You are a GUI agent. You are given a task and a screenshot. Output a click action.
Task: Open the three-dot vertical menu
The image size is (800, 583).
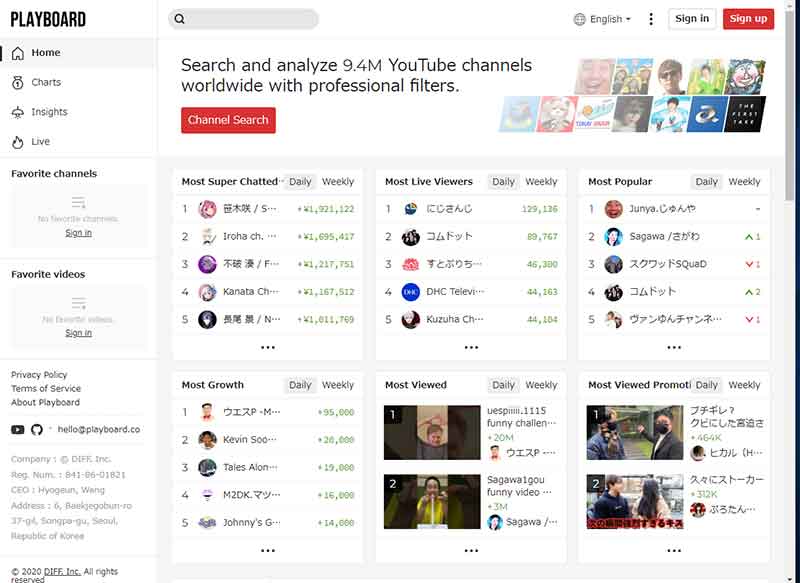[x=651, y=19]
